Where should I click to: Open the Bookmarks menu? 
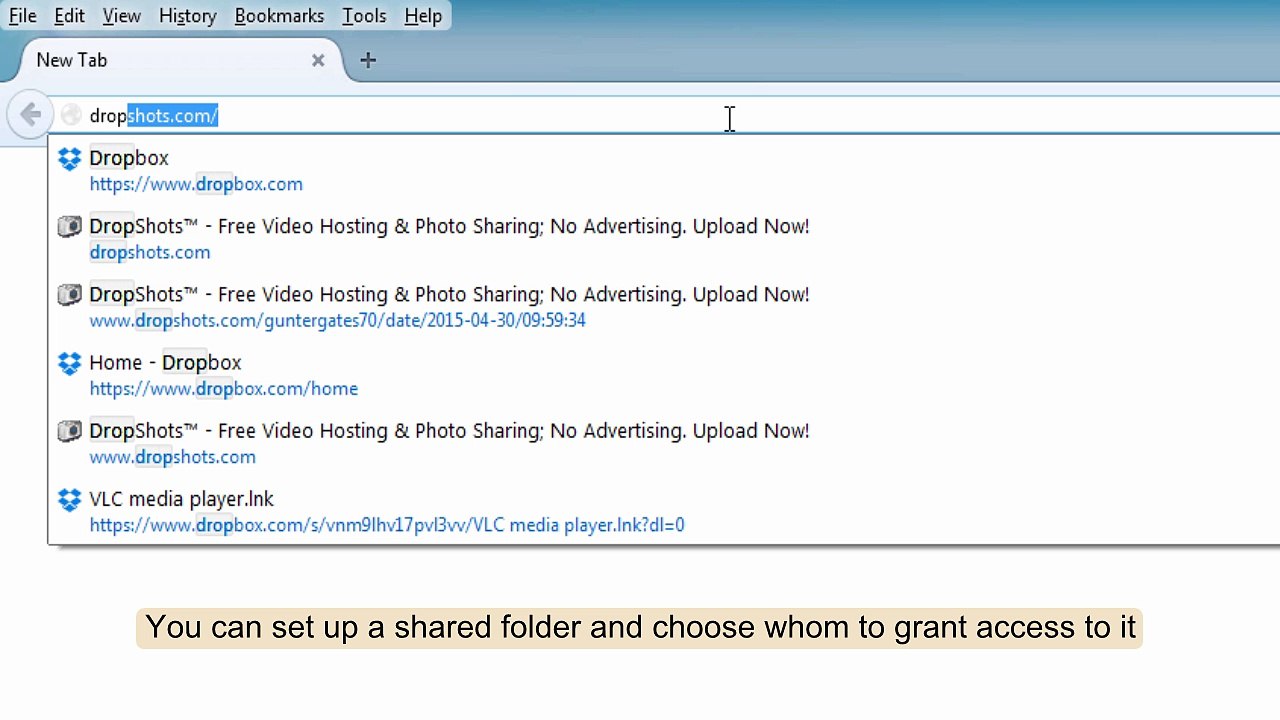(279, 16)
